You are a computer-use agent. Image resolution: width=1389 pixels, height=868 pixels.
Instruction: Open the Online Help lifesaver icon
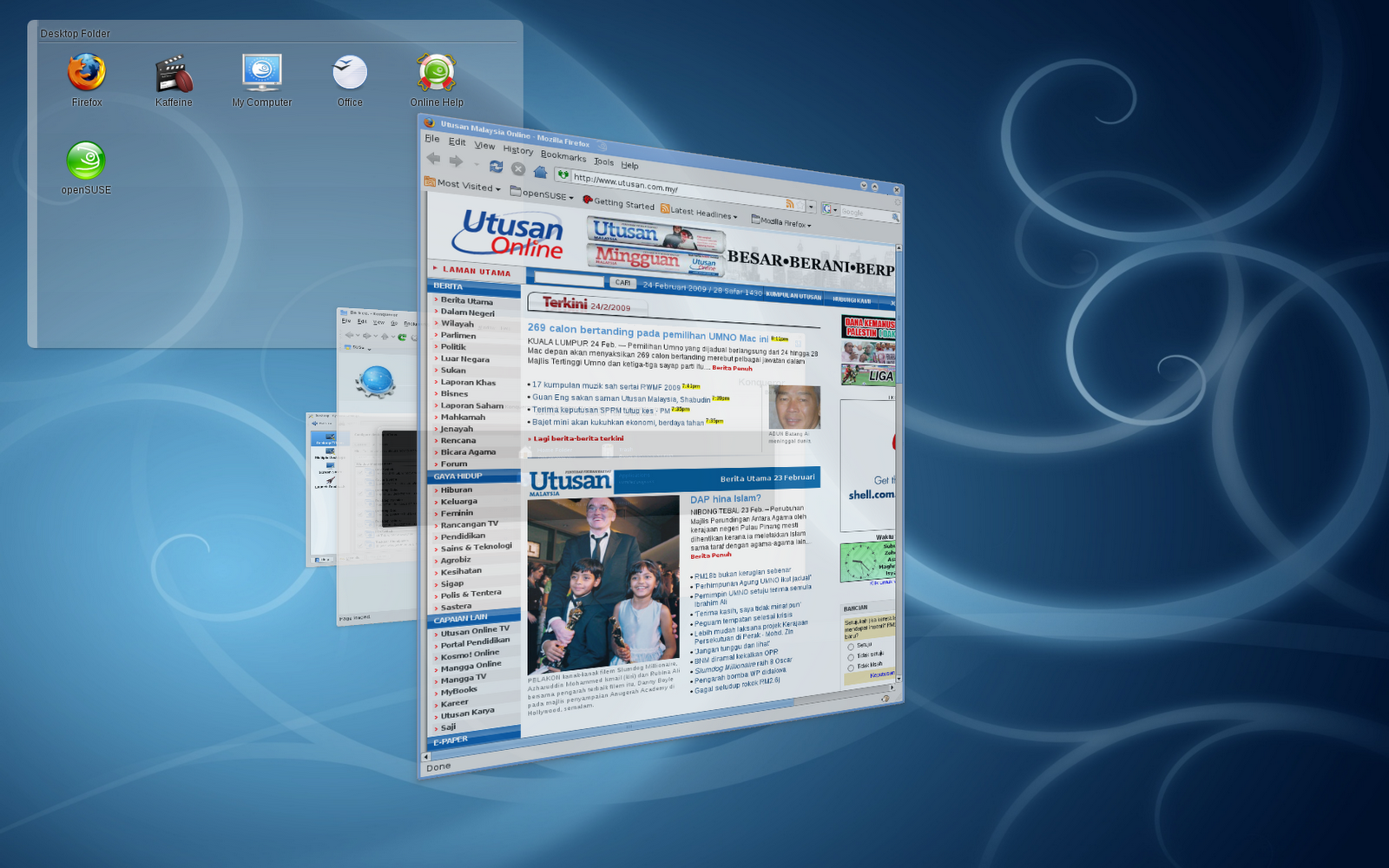pos(437,80)
